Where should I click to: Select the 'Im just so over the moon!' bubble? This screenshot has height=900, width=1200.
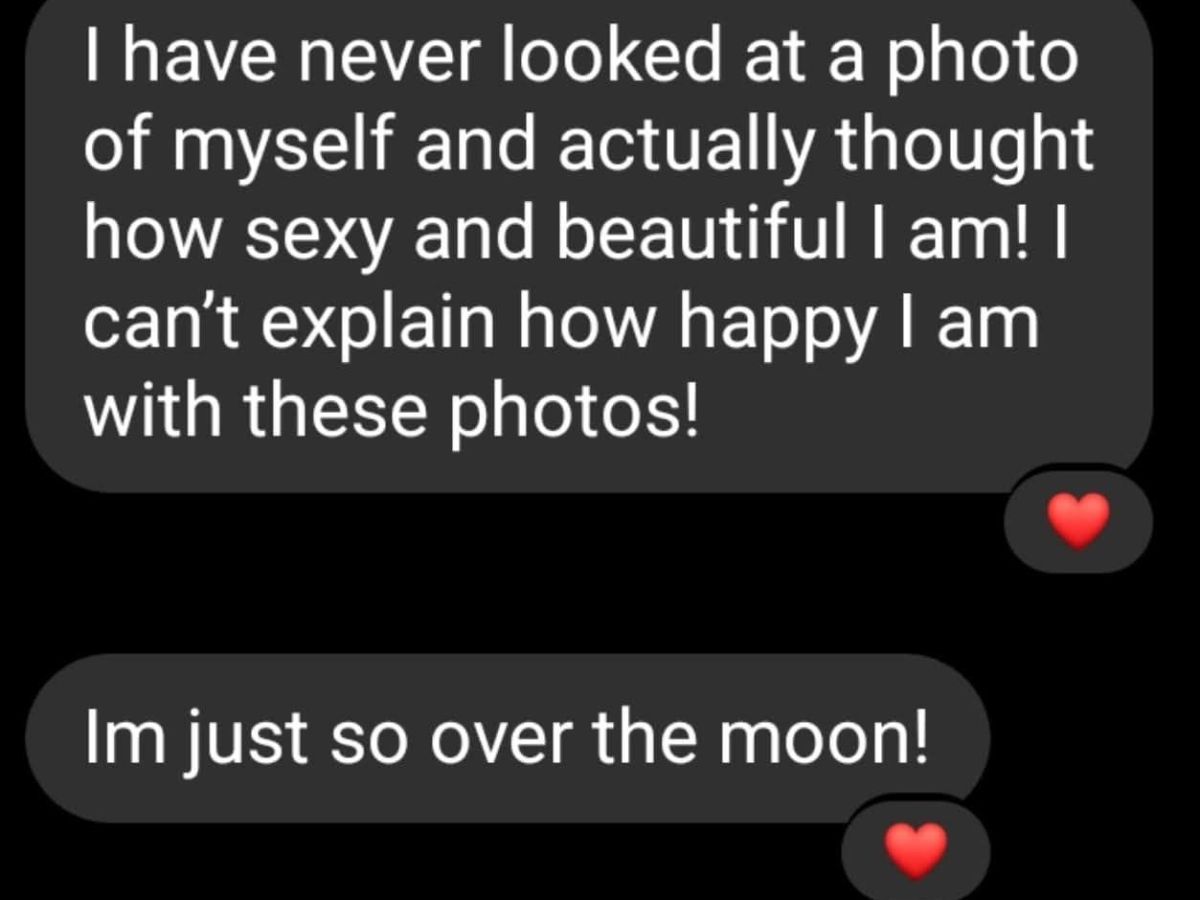[506, 738]
